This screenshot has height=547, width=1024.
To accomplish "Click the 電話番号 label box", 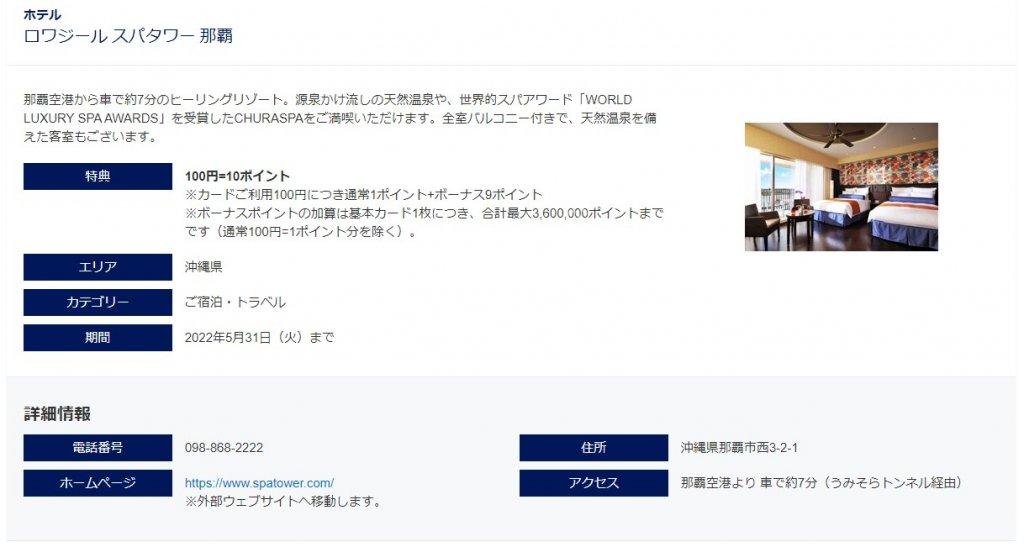I will pos(98,448).
